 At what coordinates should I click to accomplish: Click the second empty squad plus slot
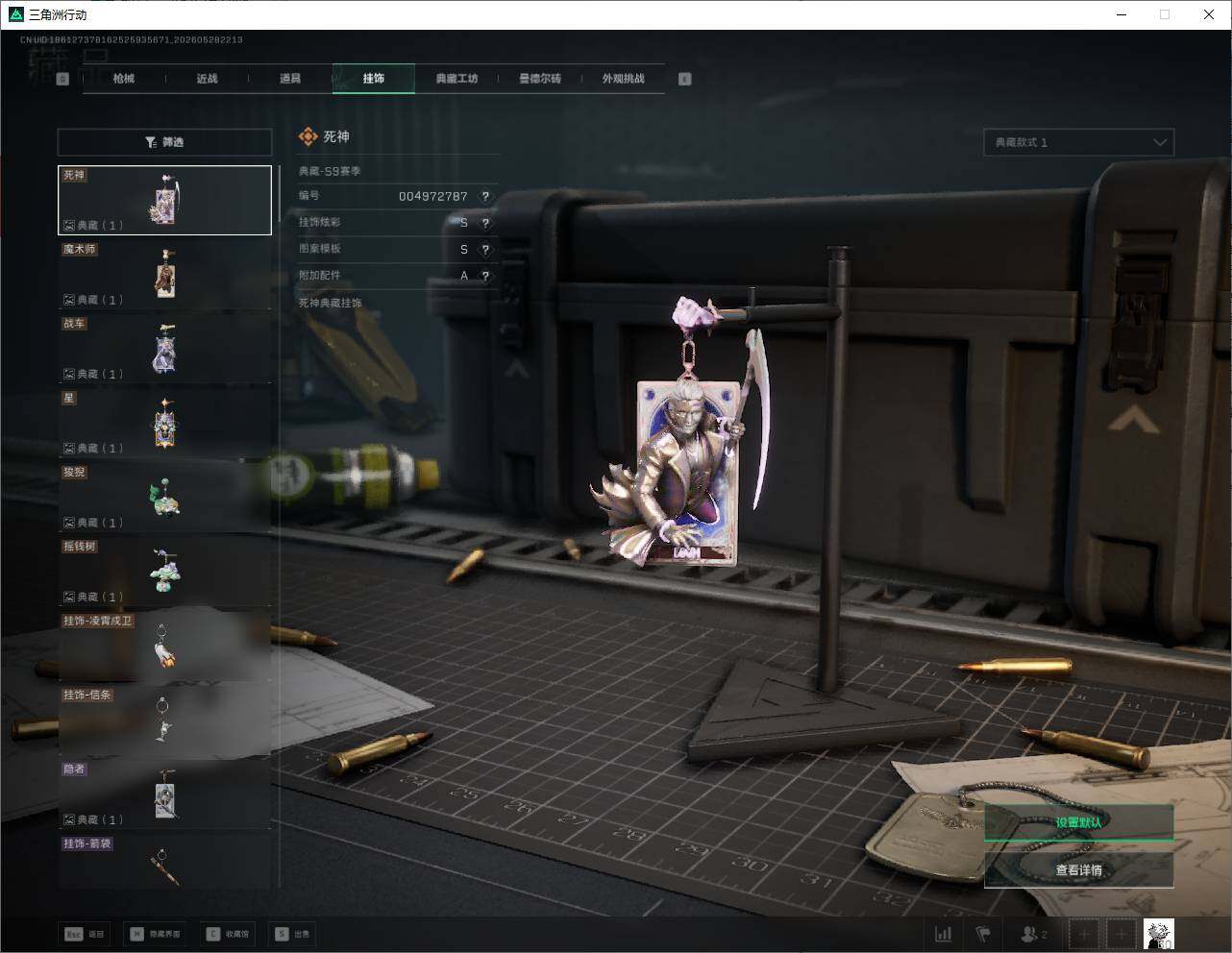click(1121, 934)
